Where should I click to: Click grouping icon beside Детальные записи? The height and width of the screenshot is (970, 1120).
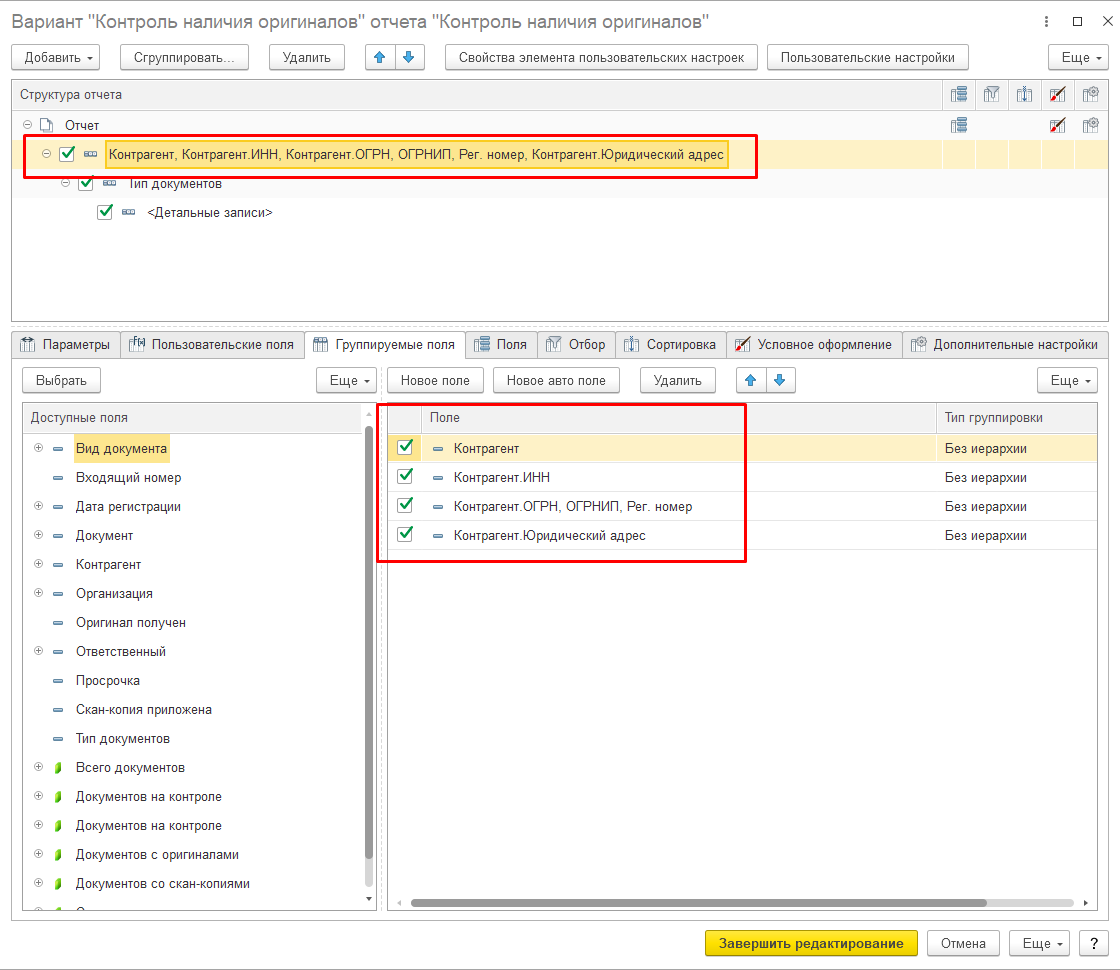(x=129, y=212)
